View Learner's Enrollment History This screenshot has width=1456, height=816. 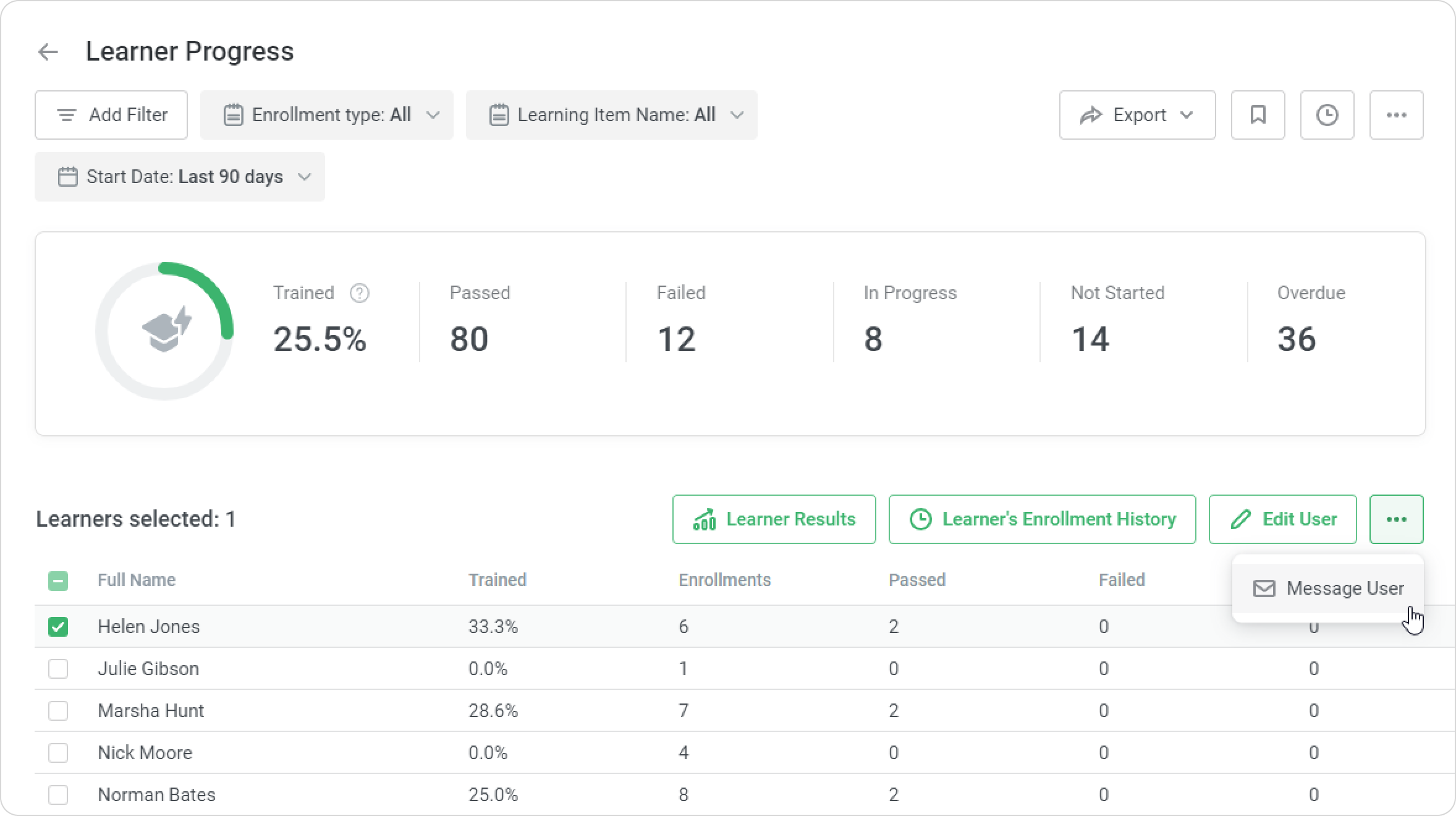point(1042,519)
